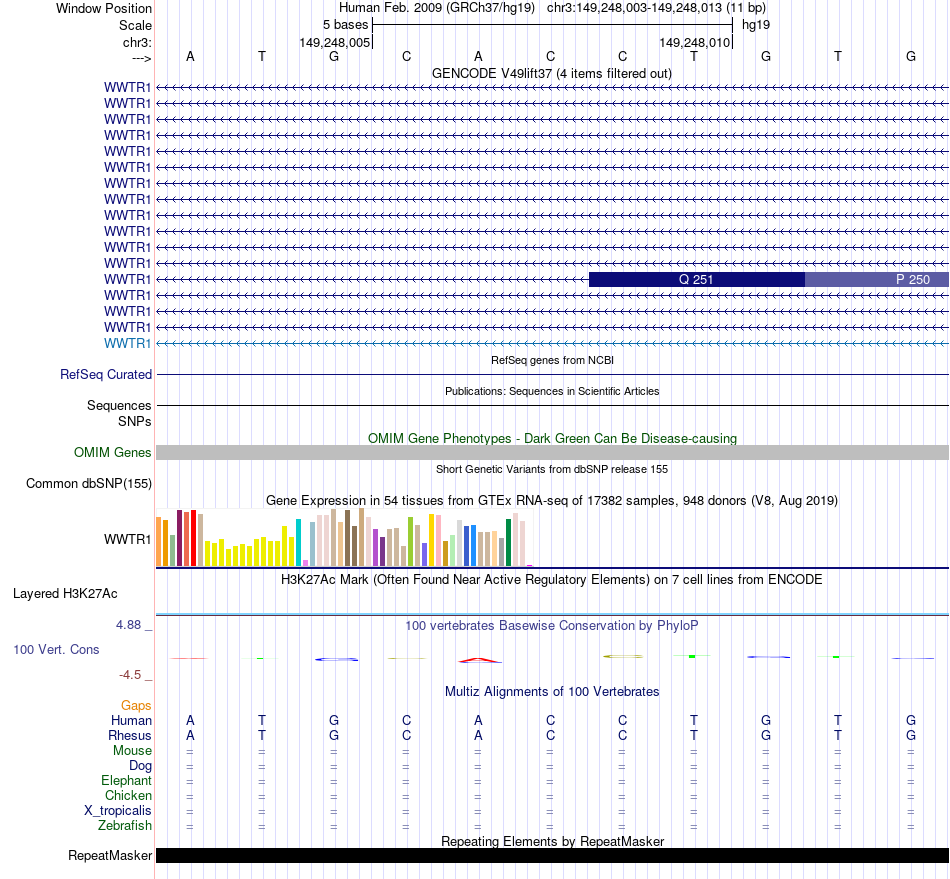The width and height of the screenshot is (950, 879).
Task: Select the Elephant alignment row label
Action: (x=126, y=780)
